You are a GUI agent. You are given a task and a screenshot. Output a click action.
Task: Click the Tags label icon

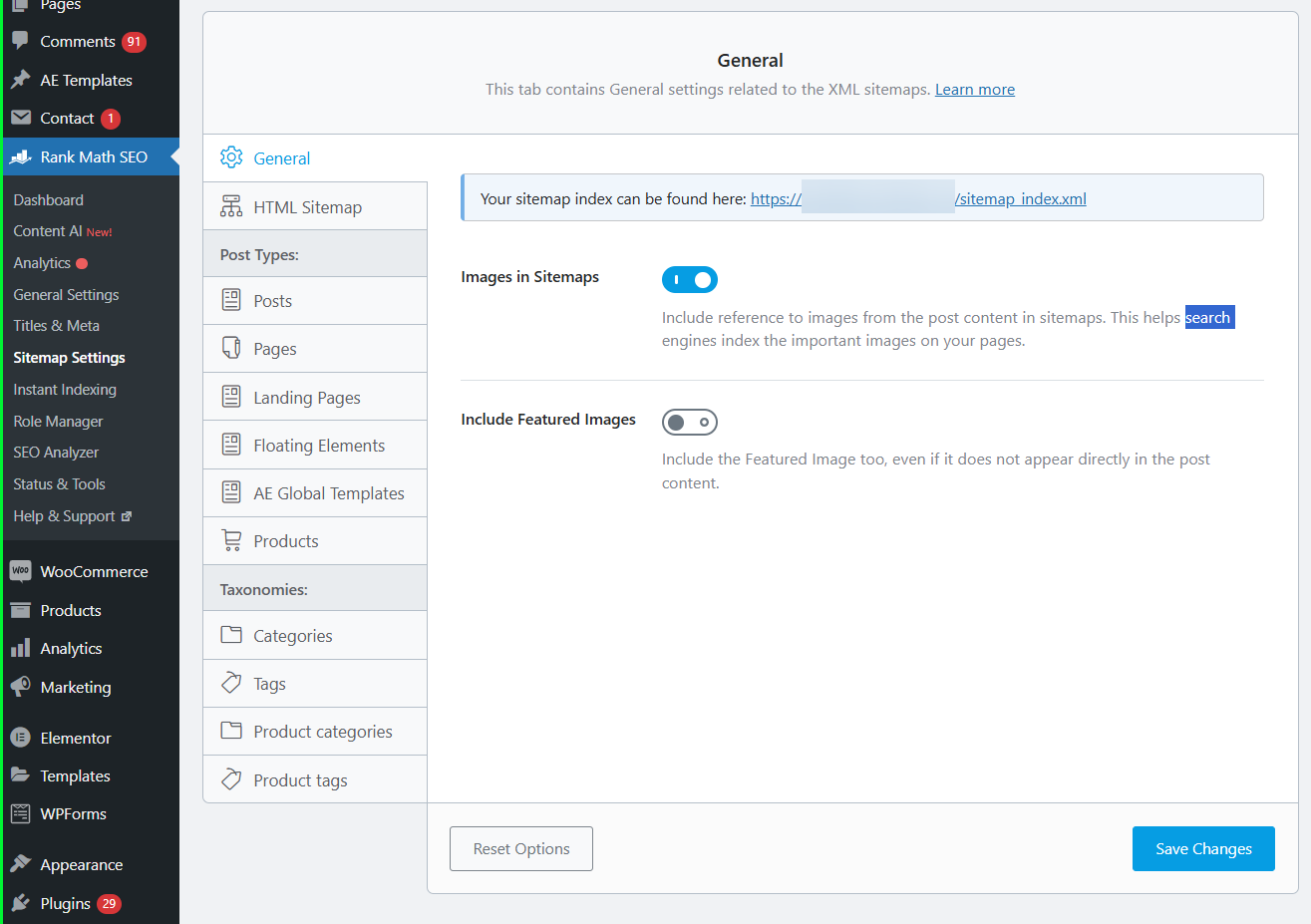(231, 683)
